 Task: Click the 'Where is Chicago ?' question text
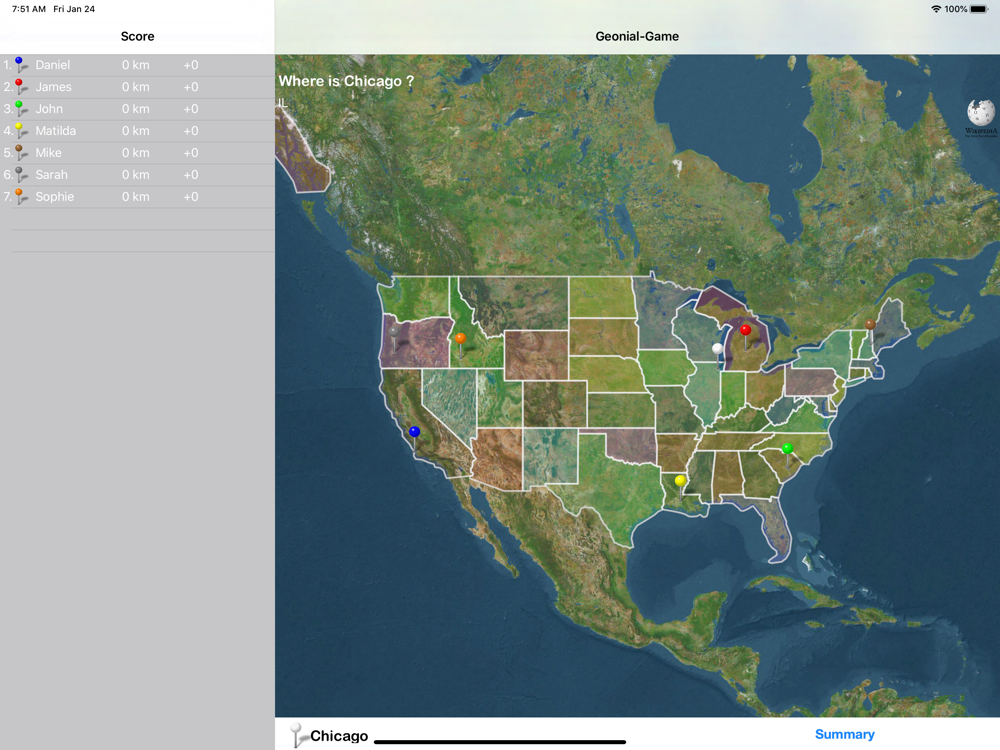point(346,81)
